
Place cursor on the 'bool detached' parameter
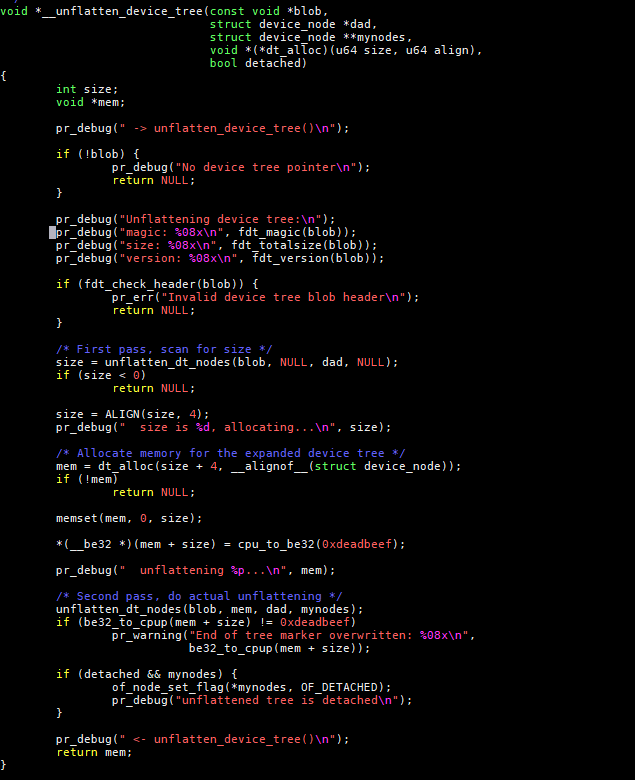(257, 63)
